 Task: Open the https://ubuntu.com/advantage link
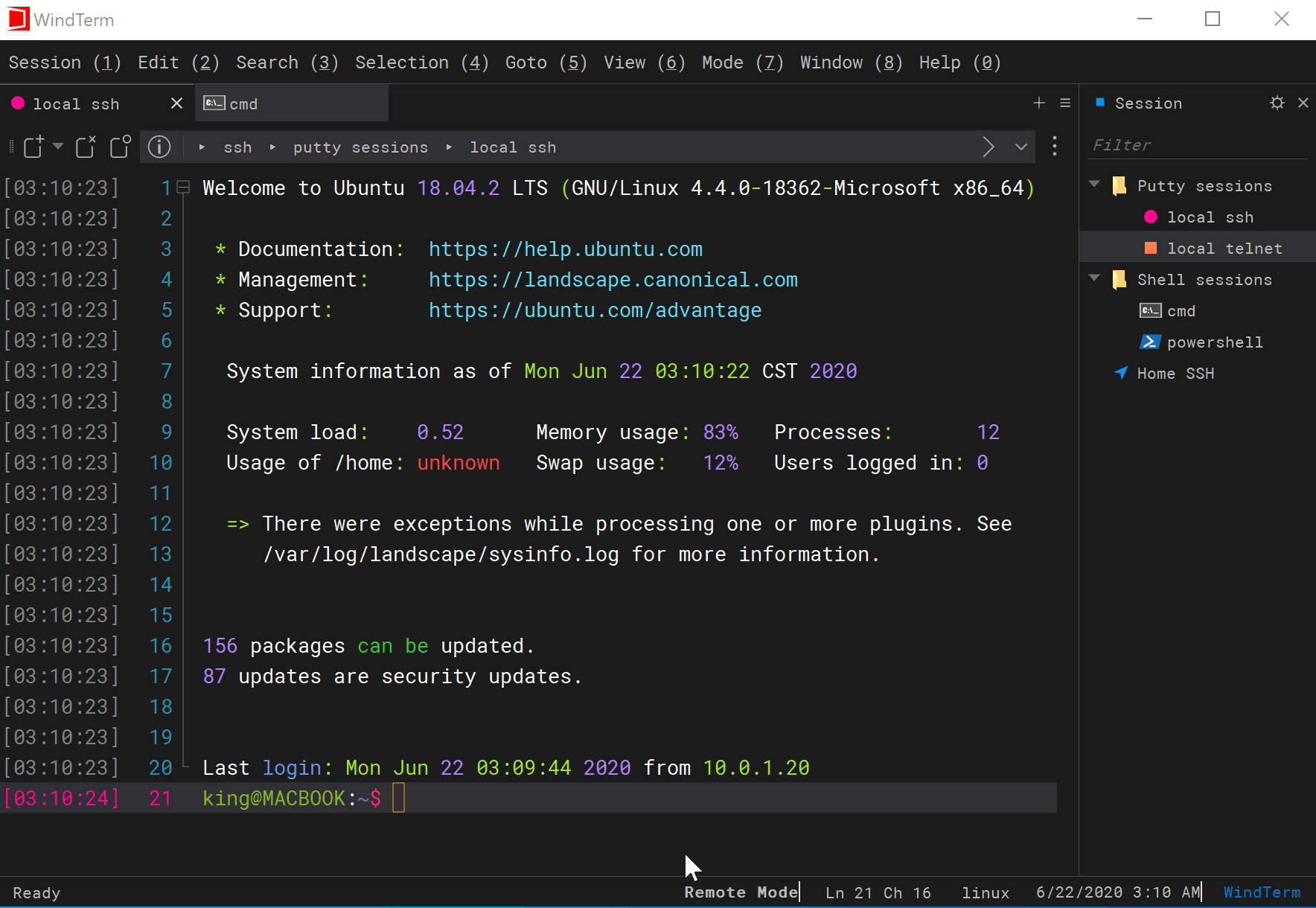click(x=595, y=310)
